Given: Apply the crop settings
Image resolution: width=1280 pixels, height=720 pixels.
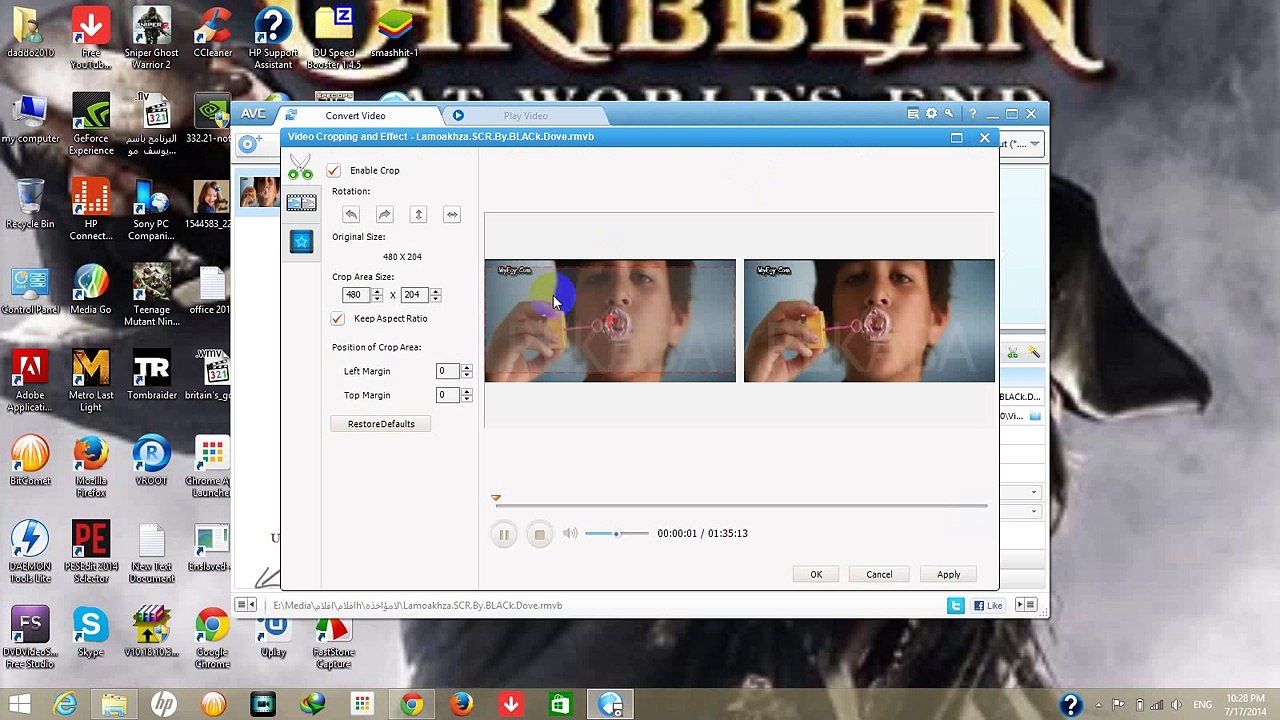Looking at the screenshot, I should [948, 574].
